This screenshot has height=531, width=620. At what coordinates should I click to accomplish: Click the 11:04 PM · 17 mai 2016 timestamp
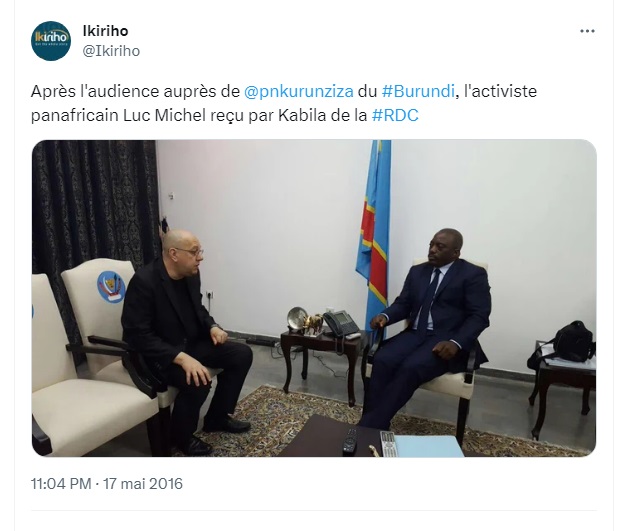(107, 484)
